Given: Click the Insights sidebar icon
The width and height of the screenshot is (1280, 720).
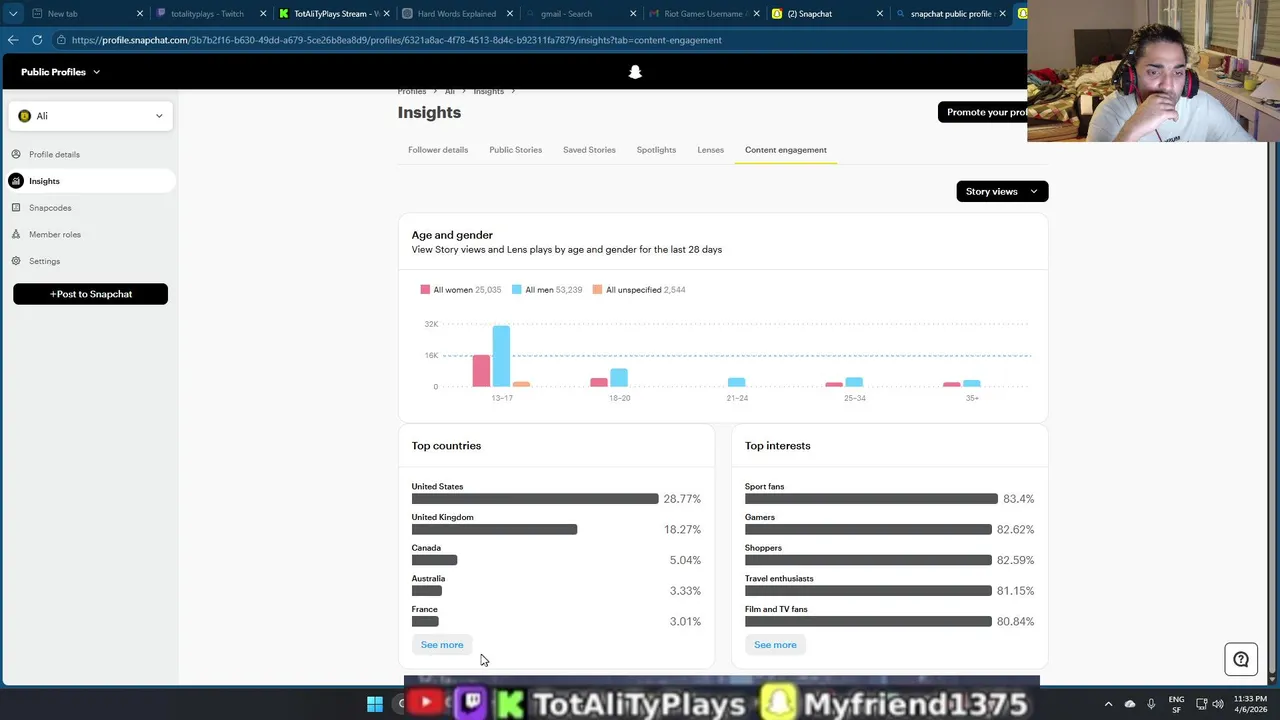Looking at the screenshot, I should [16, 181].
